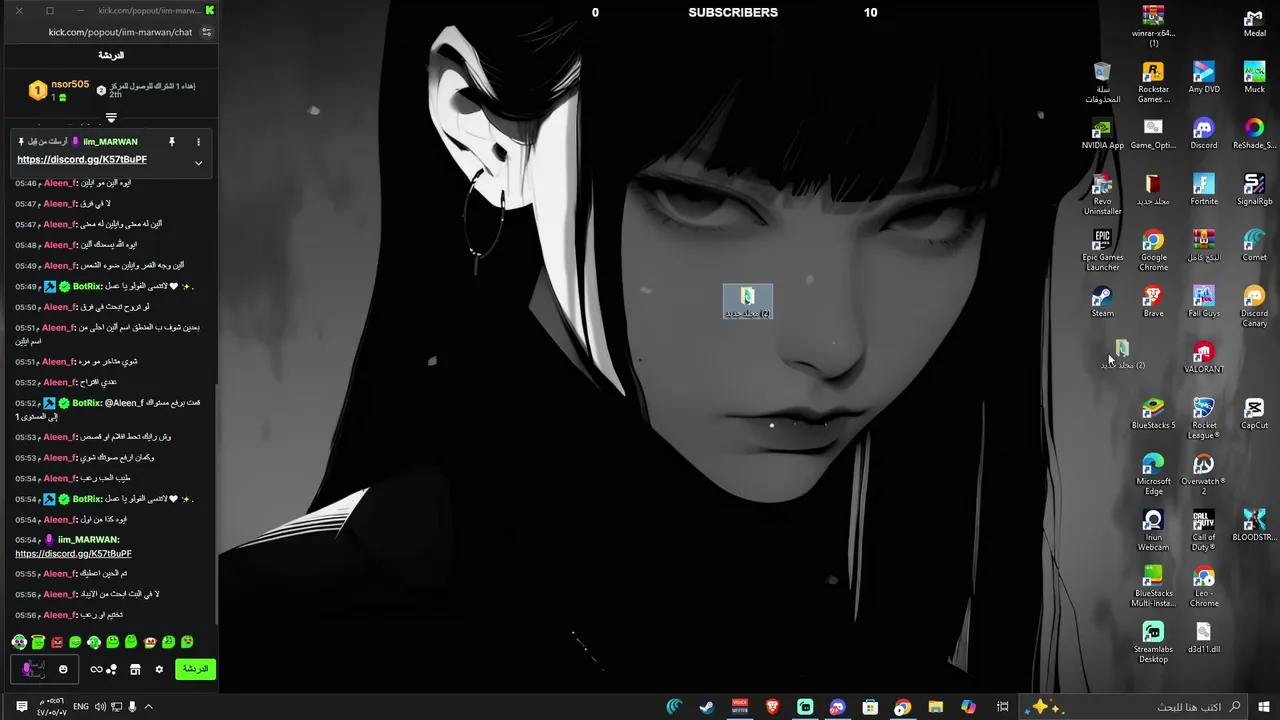Open the Overwatch 2 desktop icon
Screen dimensions: 1280x720
tap(1203, 475)
